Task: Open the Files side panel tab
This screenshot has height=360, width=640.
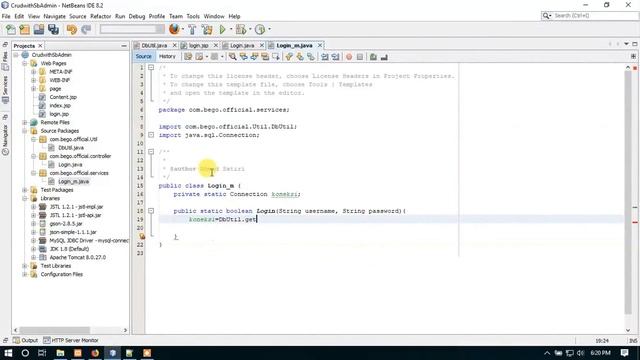Action: 5,60
